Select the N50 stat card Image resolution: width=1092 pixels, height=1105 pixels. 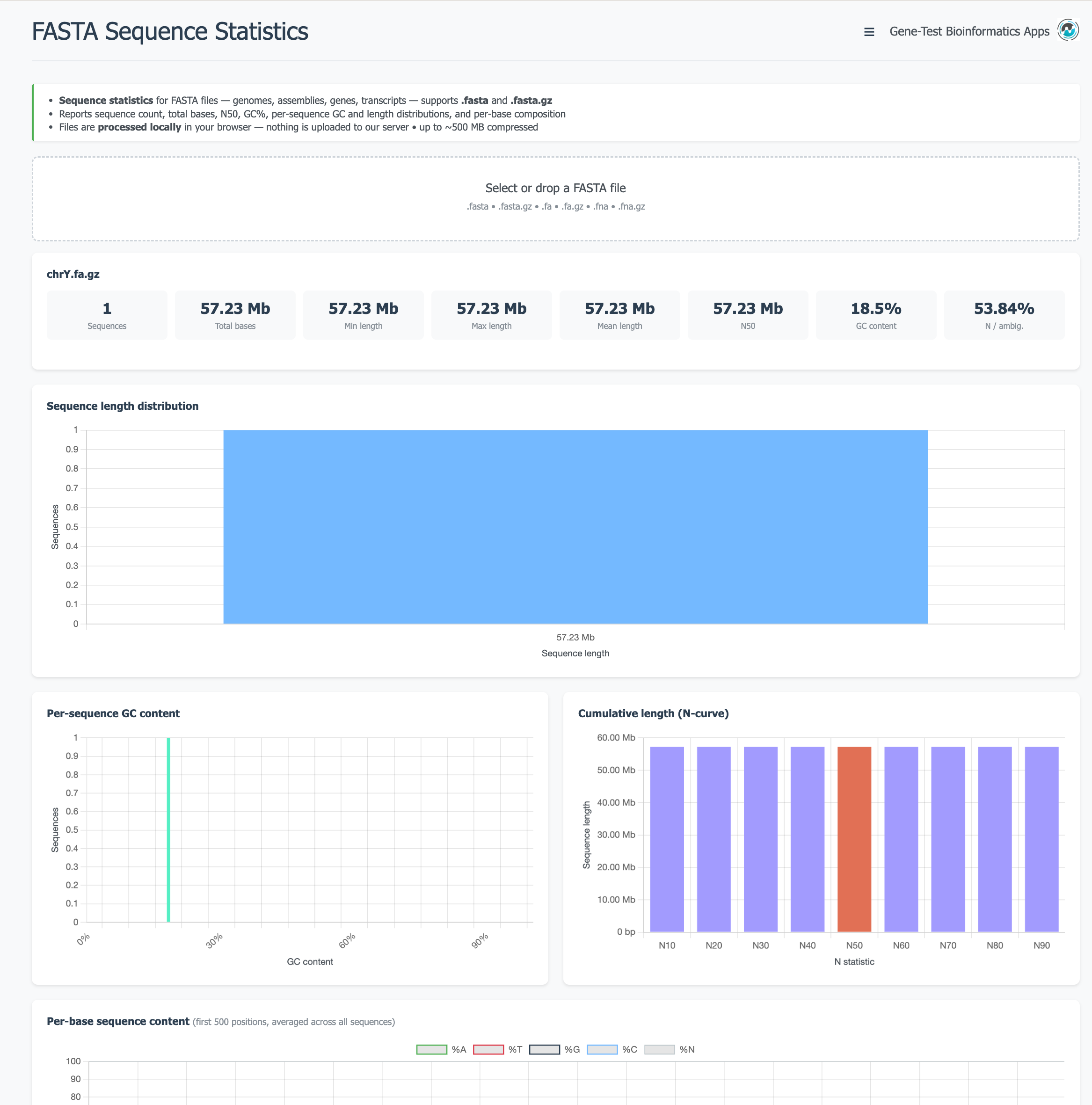point(747,314)
